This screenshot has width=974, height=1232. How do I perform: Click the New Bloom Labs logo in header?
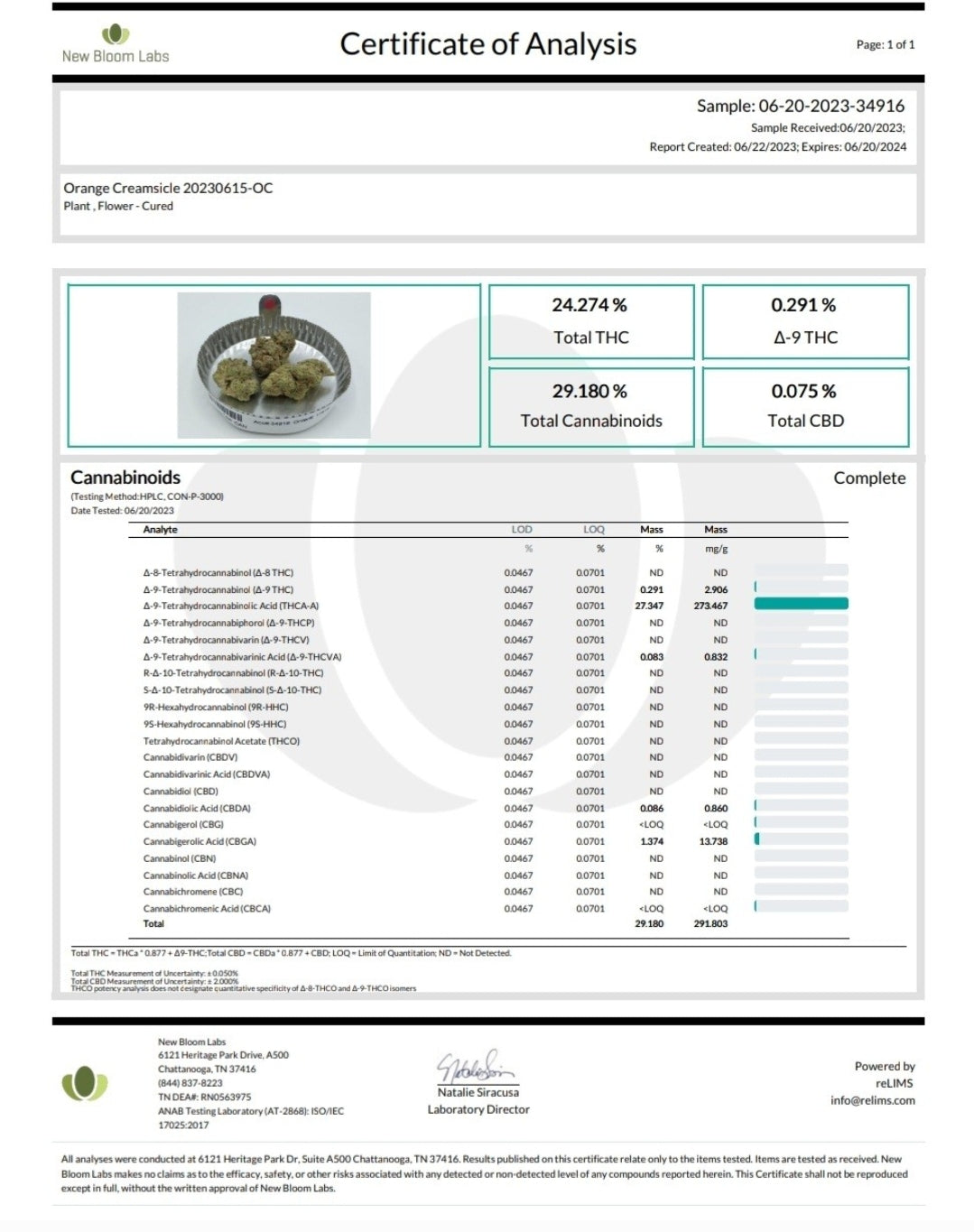tap(116, 44)
